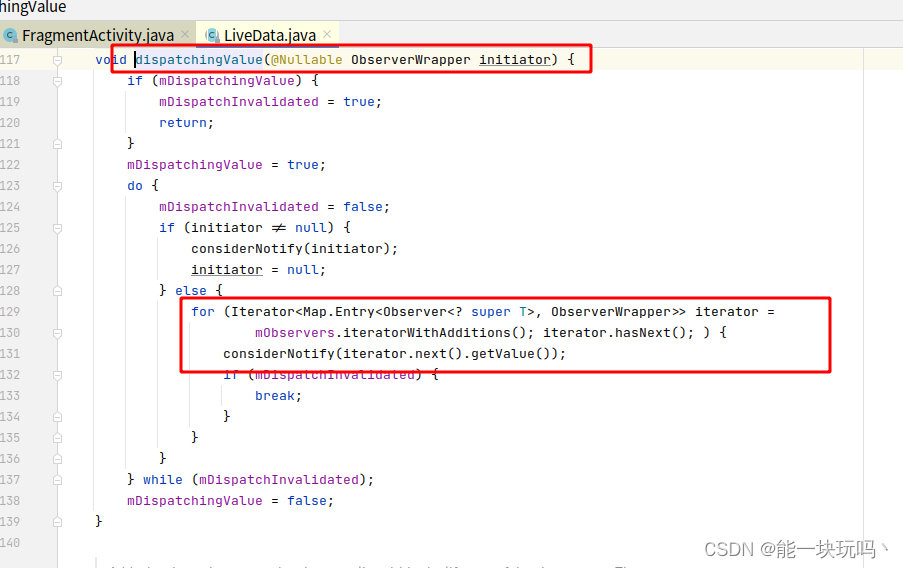Switch to the FragmentActivity.java tab
The height and width of the screenshot is (568, 903).
tap(97, 35)
